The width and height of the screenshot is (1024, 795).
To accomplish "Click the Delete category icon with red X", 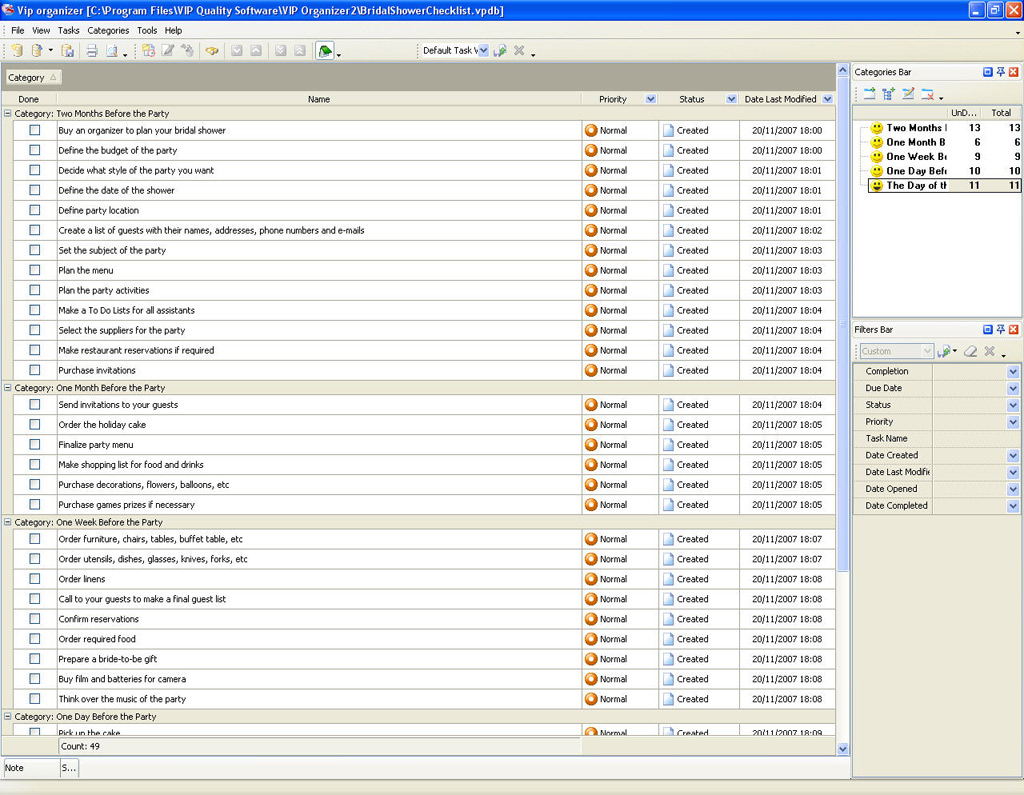I will coord(928,94).
